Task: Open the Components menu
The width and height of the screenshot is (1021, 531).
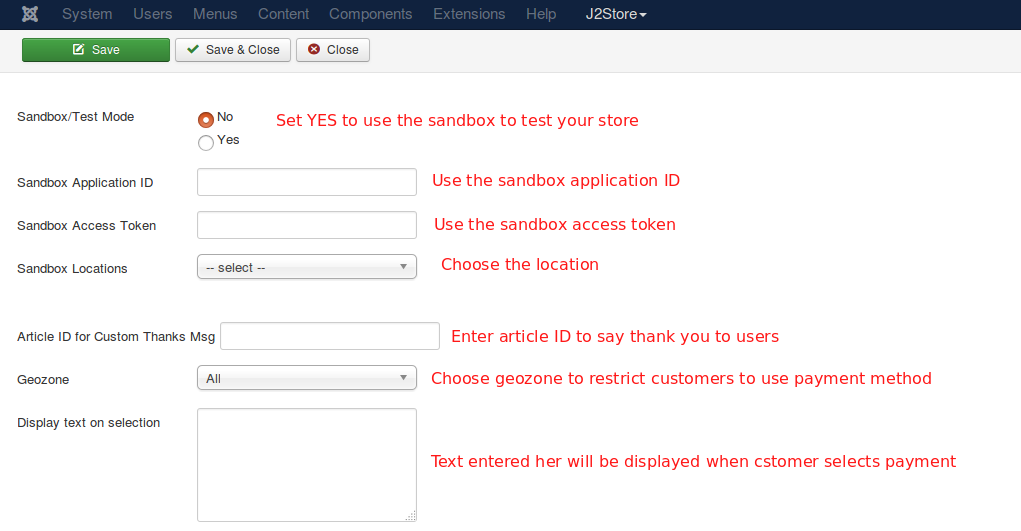Action: pos(370,14)
